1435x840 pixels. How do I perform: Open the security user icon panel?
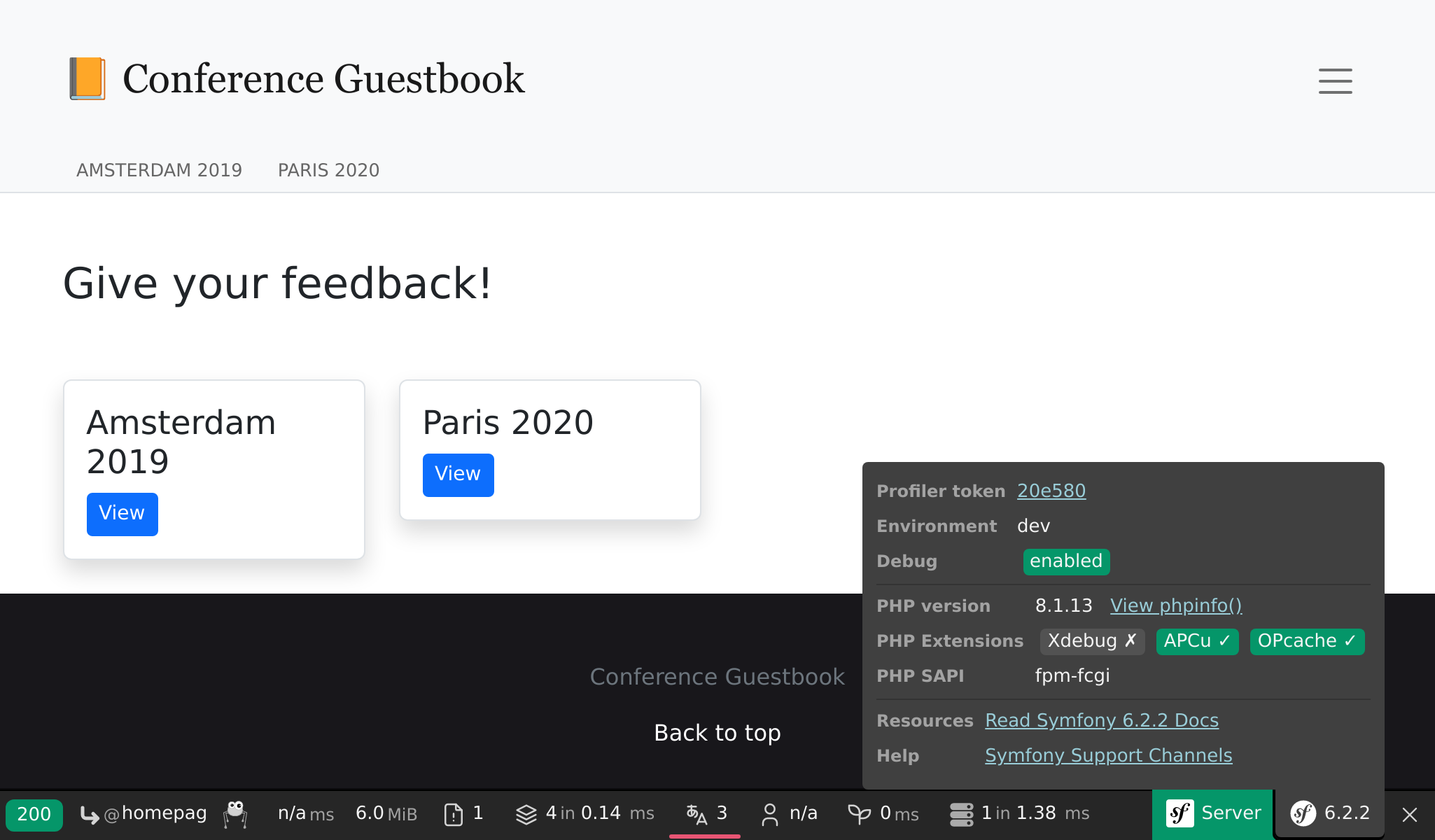tap(769, 814)
